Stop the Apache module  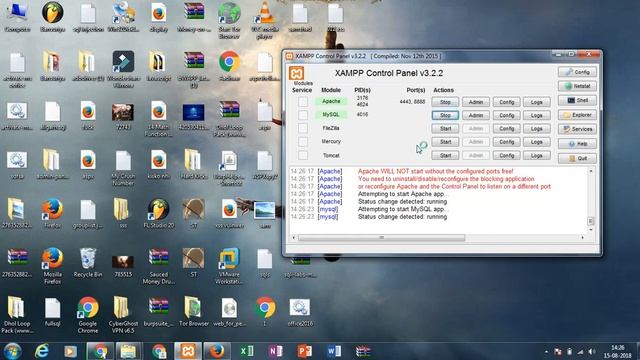tap(445, 102)
